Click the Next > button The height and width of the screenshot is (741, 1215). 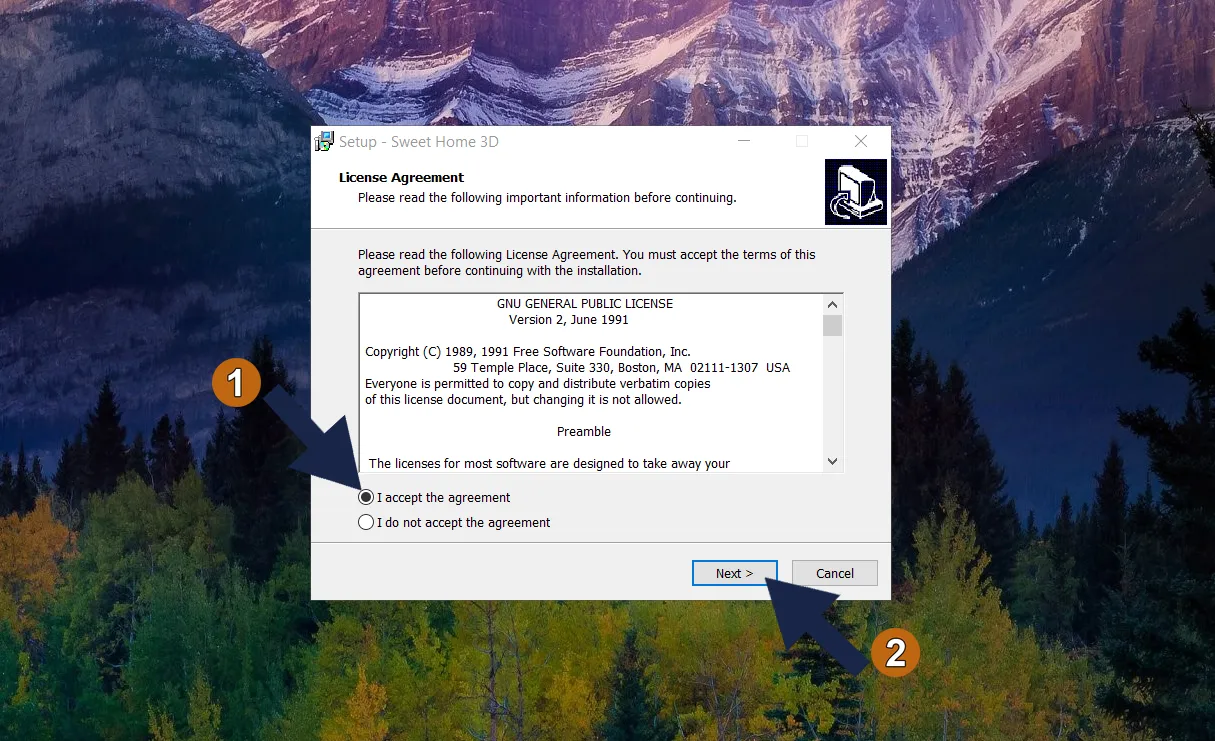[735, 573]
